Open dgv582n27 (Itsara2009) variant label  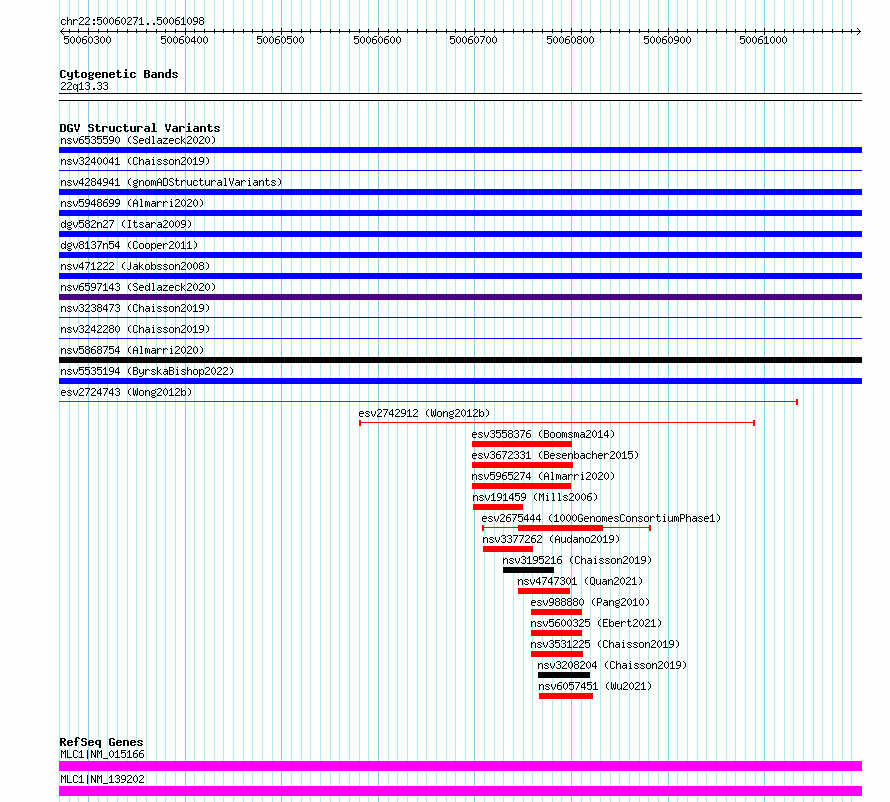[x=126, y=224]
